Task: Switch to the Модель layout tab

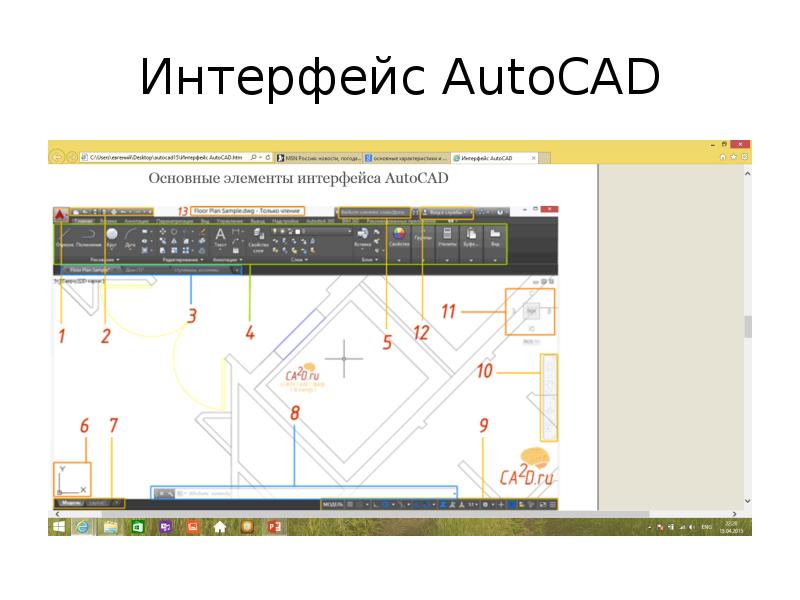Action: [x=70, y=503]
